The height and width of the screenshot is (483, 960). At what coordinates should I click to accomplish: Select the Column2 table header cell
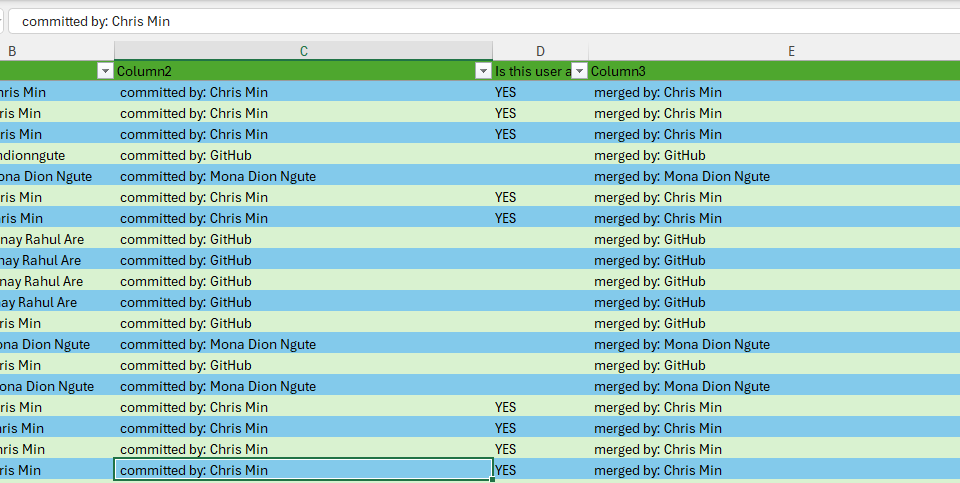[x=303, y=71]
